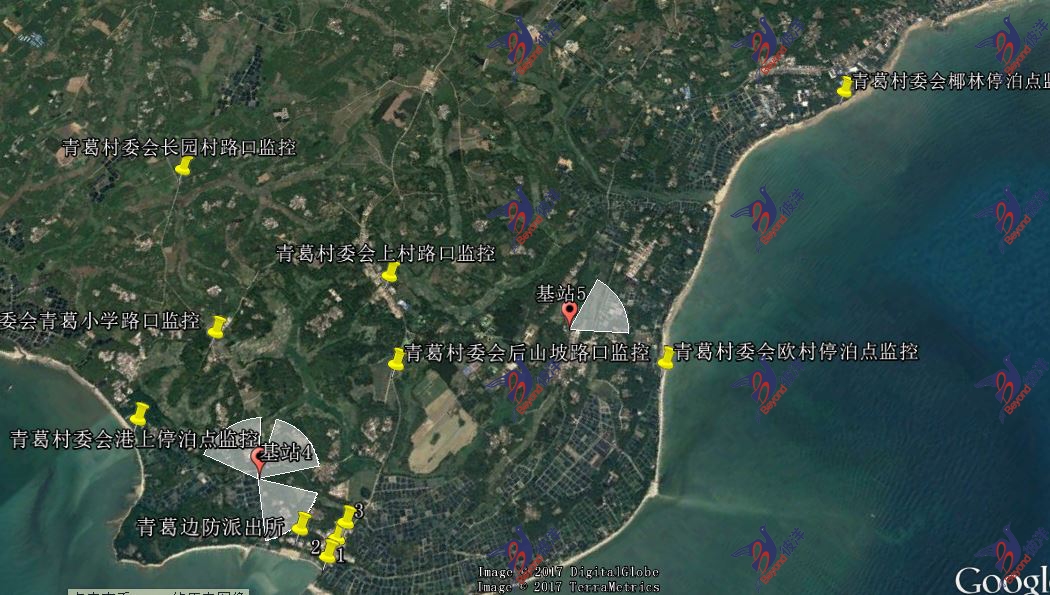Click the 青葛村委会欧村停泊点监控 label text

coord(796,352)
